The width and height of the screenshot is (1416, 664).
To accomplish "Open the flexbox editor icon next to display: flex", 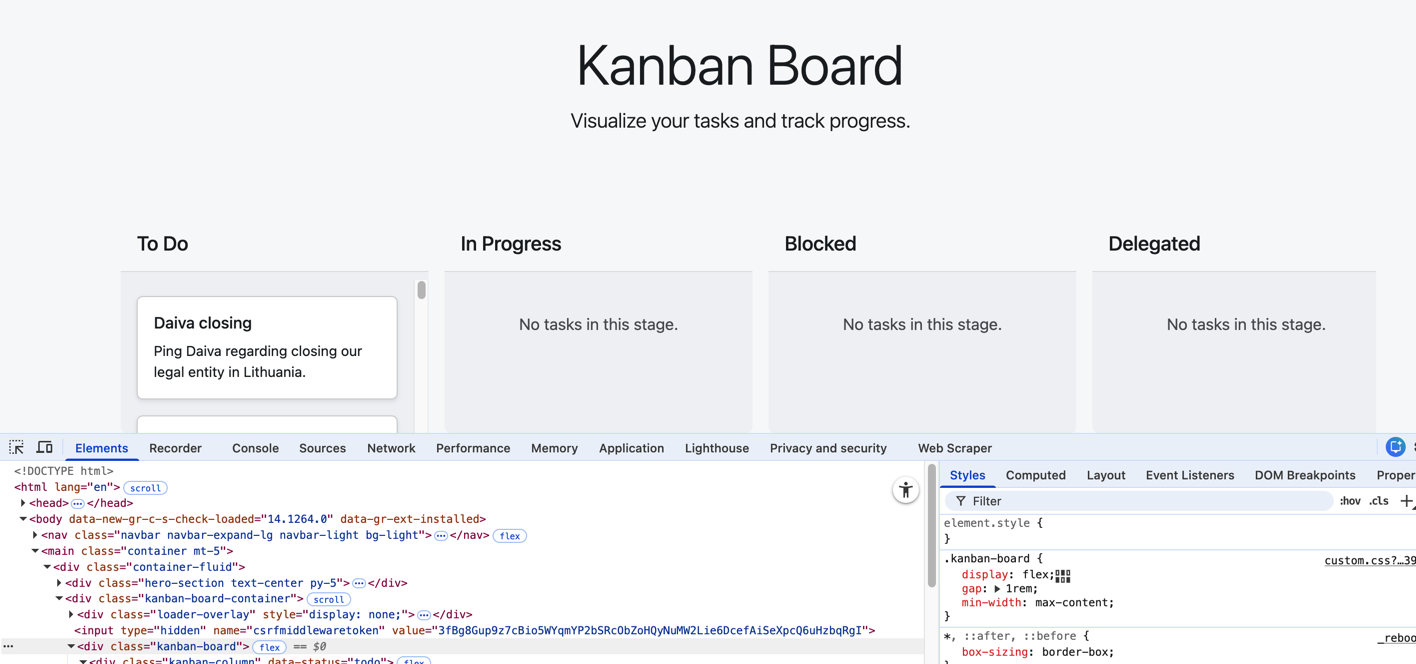I will tap(1063, 576).
